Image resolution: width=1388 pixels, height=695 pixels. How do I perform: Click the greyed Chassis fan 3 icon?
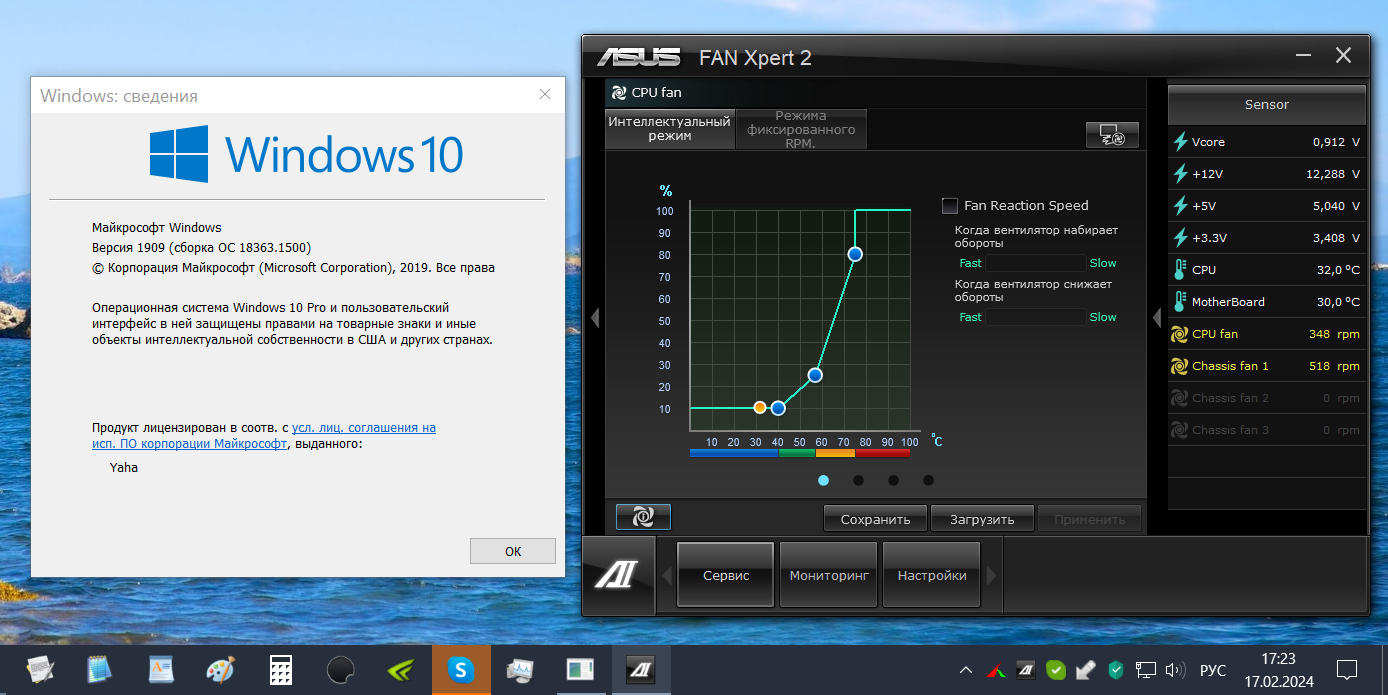pos(1180,430)
